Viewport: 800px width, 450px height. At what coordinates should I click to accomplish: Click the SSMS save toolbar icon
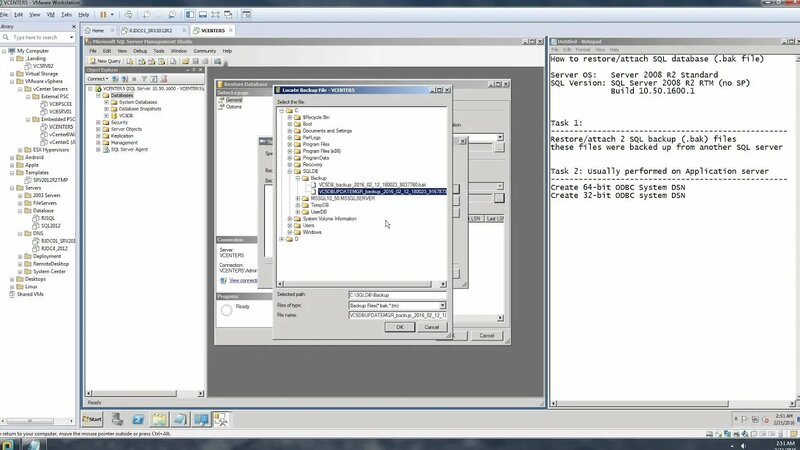click(x=195, y=61)
